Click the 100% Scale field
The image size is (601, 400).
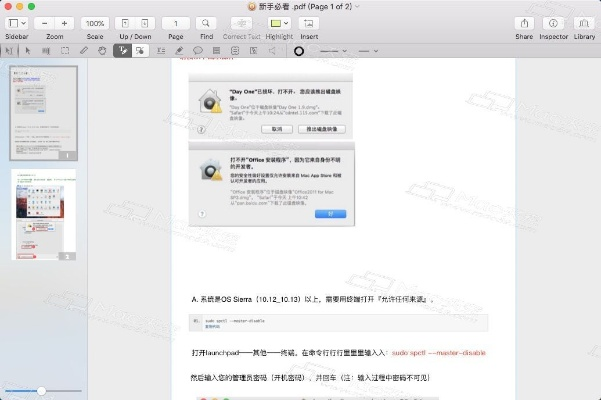[95, 23]
